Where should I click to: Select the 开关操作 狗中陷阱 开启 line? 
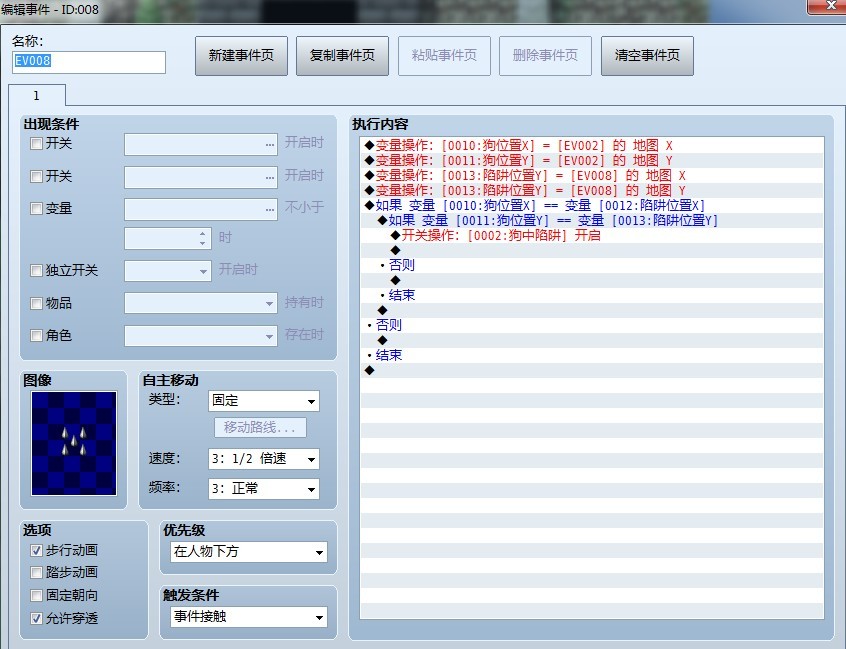(x=592, y=235)
